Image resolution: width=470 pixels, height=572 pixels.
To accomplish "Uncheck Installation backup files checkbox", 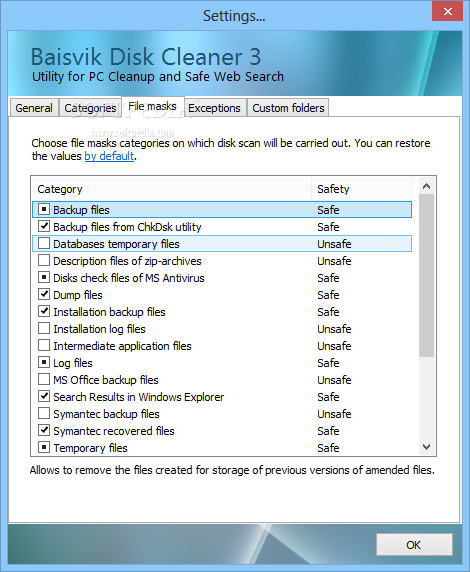I will coord(44,311).
